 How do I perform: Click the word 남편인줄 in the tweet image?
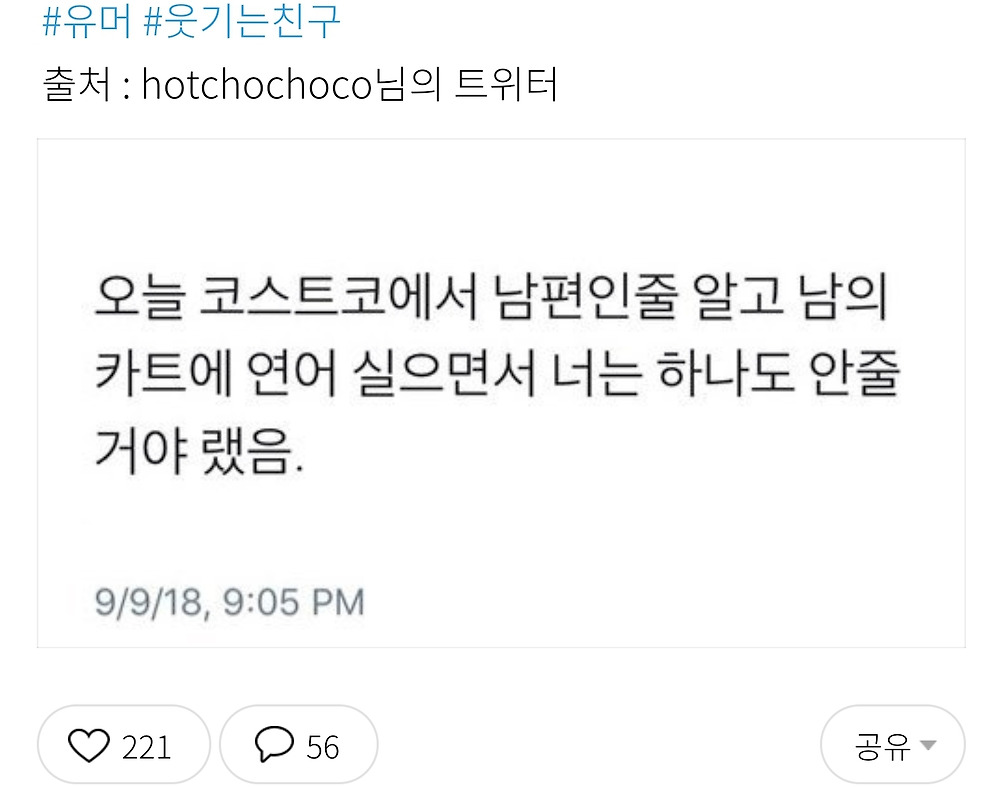tap(586, 297)
